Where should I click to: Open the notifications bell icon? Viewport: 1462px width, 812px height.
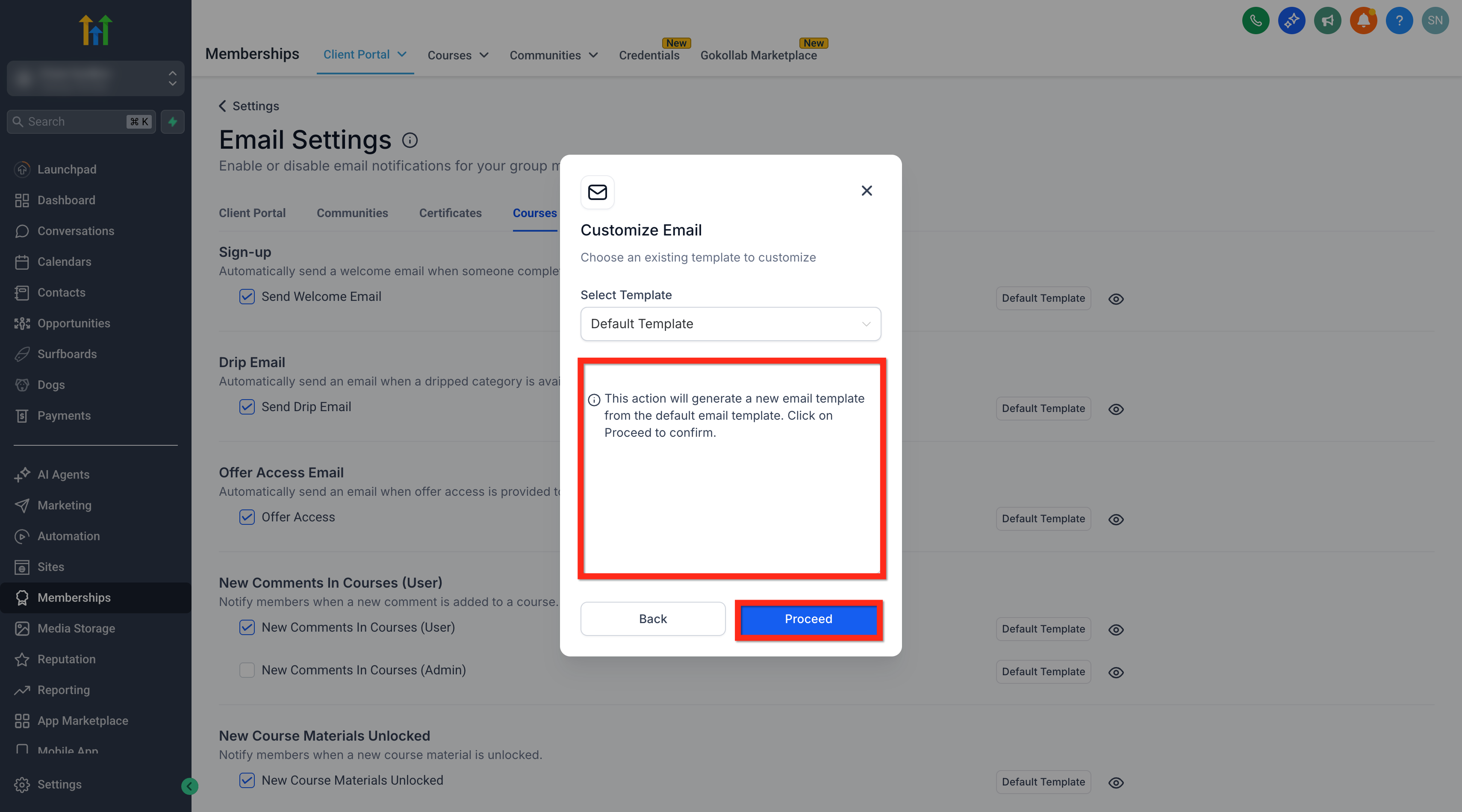coord(1363,21)
